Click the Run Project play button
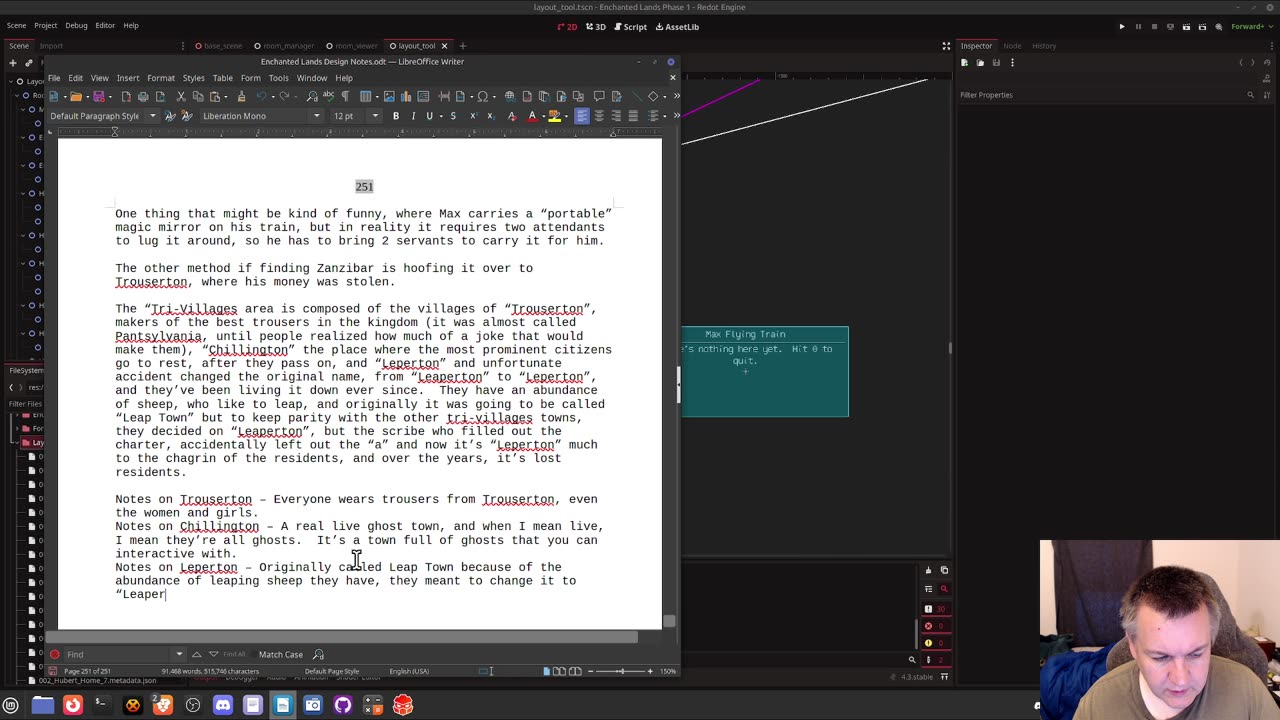This screenshot has width=1280, height=720. click(1121, 27)
